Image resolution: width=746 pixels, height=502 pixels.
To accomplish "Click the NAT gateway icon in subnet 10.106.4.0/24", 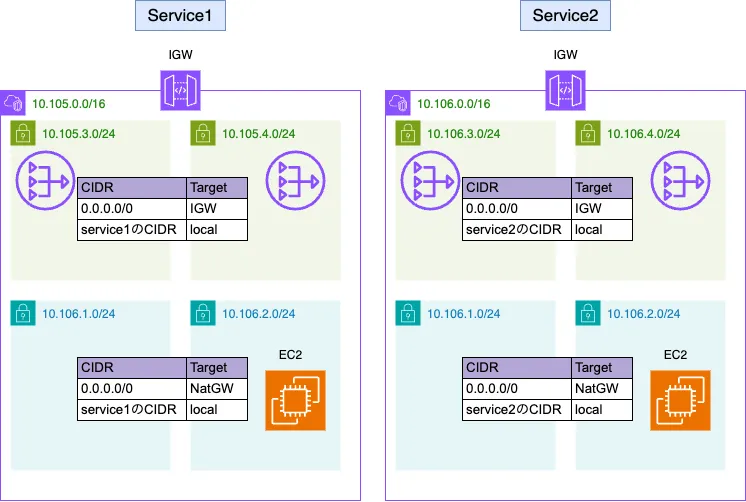I will pos(680,181).
